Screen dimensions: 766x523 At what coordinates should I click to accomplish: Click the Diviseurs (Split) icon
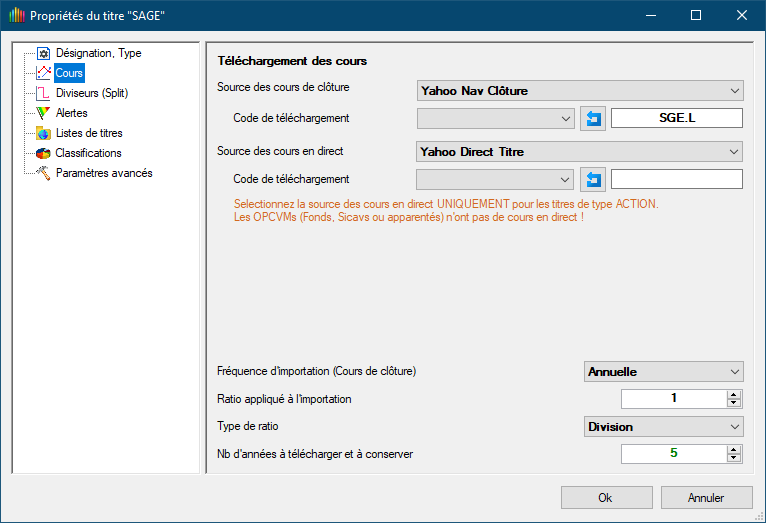point(43,93)
